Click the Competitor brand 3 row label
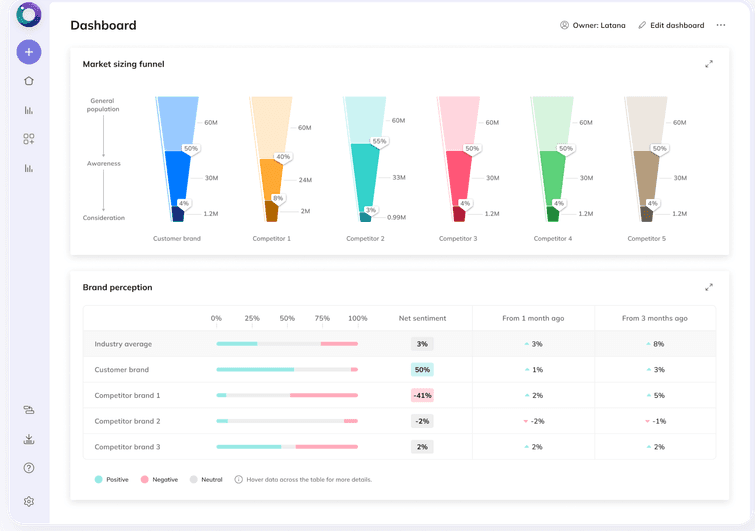The height and width of the screenshot is (531, 755). click(x=127, y=447)
